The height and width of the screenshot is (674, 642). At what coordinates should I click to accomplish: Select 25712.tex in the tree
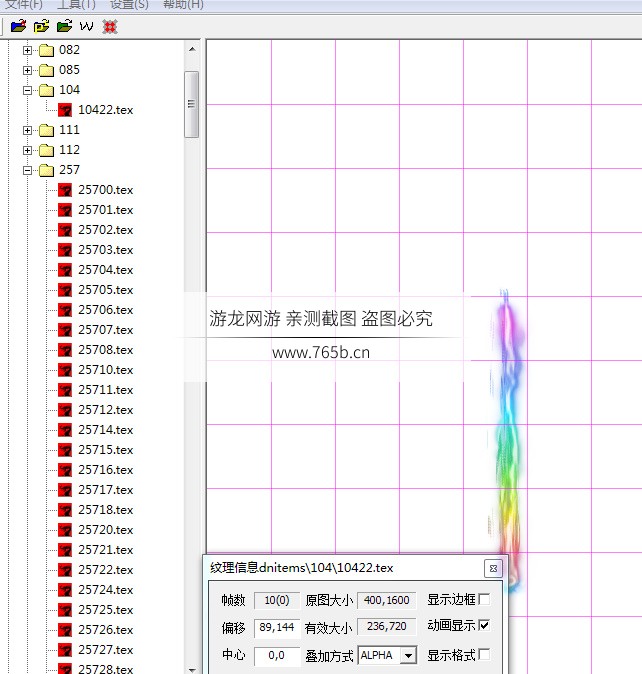coord(106,410)
